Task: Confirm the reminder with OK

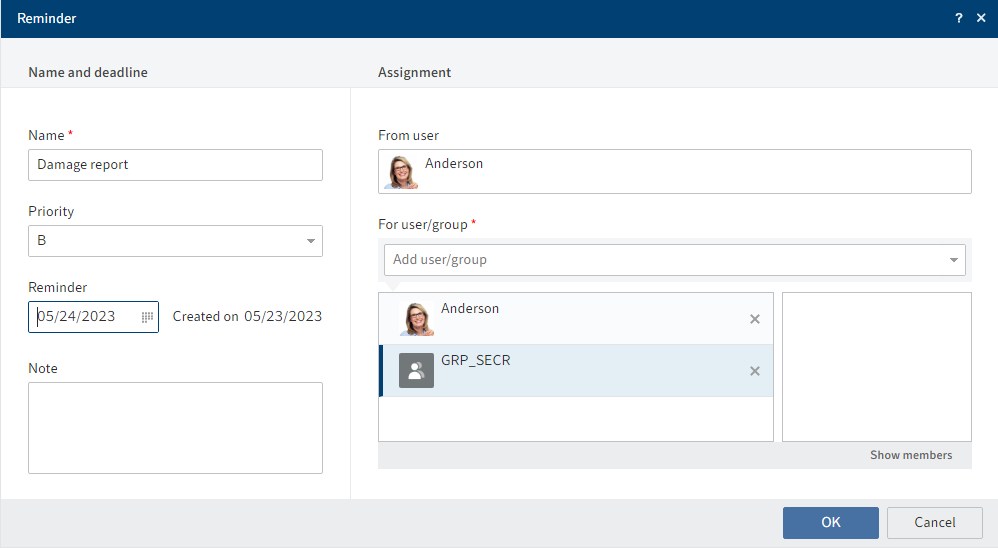Action: 830,522
